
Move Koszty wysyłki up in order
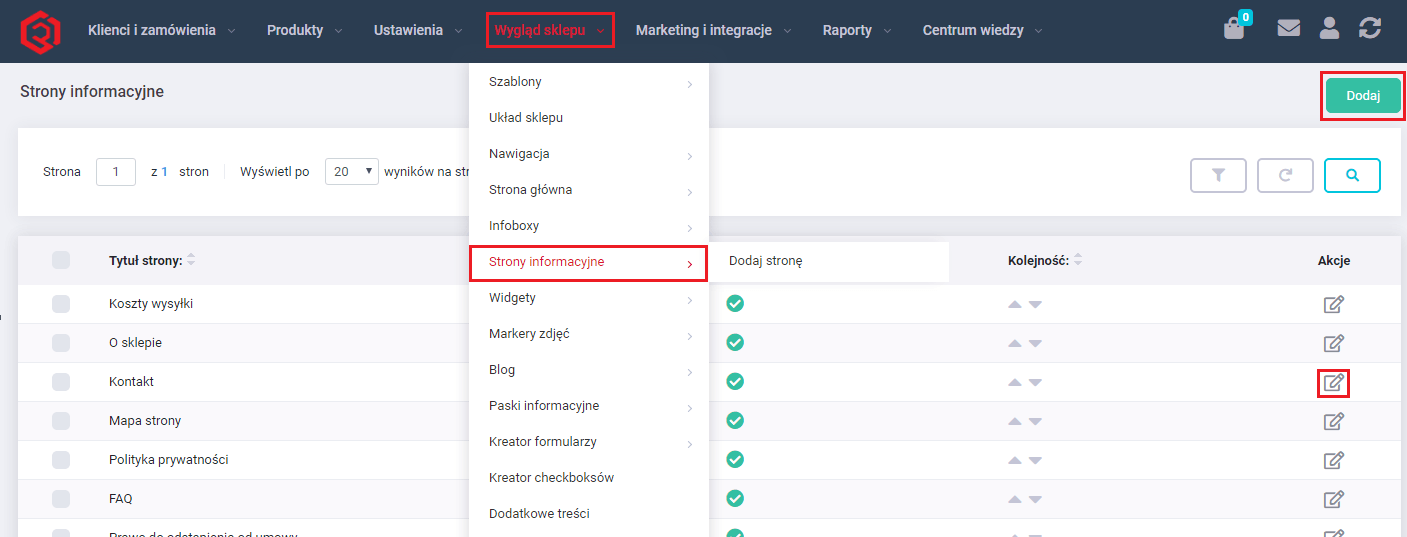tap(1015, 304)
